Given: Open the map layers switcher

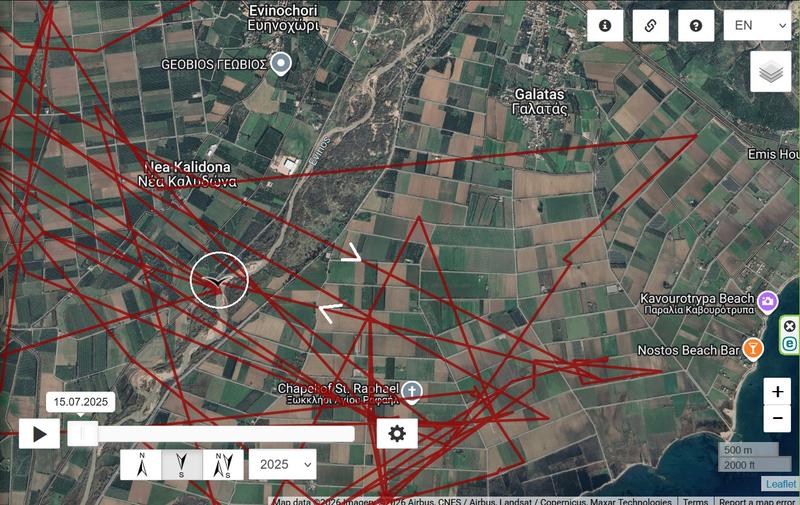Looking at the screenshot, I should pos(771,71).
